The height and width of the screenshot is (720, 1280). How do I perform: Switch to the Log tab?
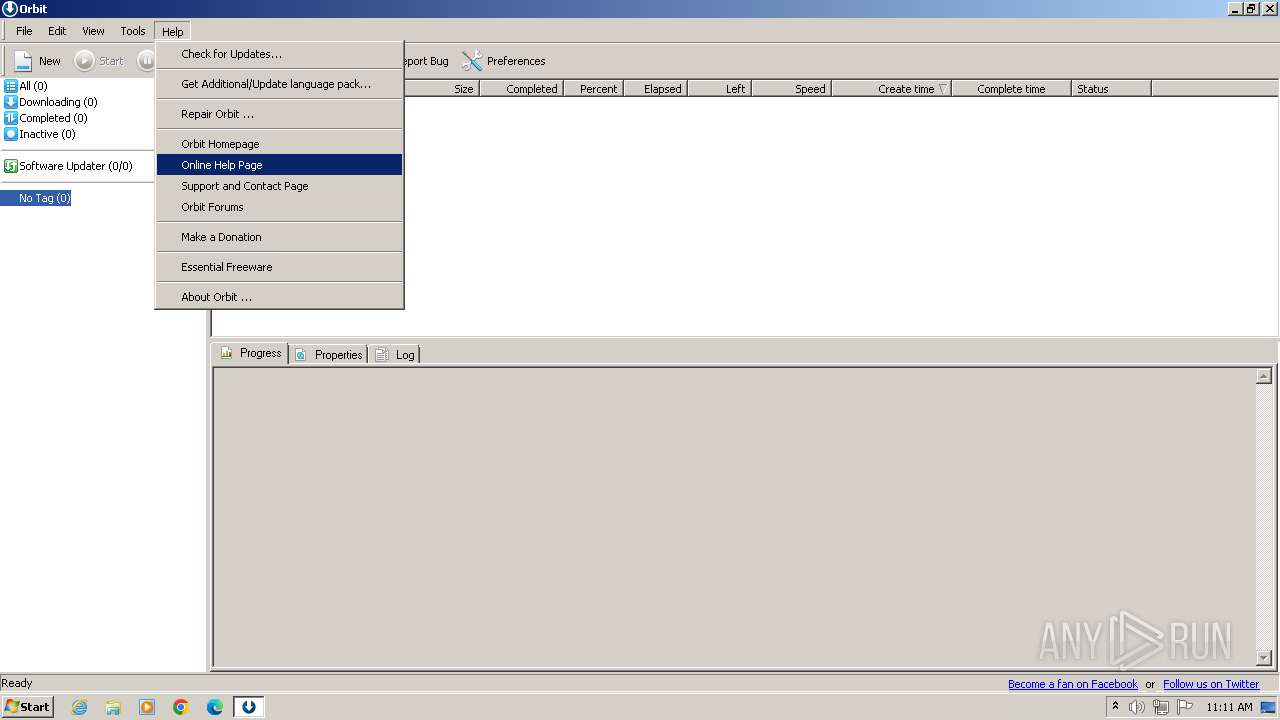coord(395,354)
